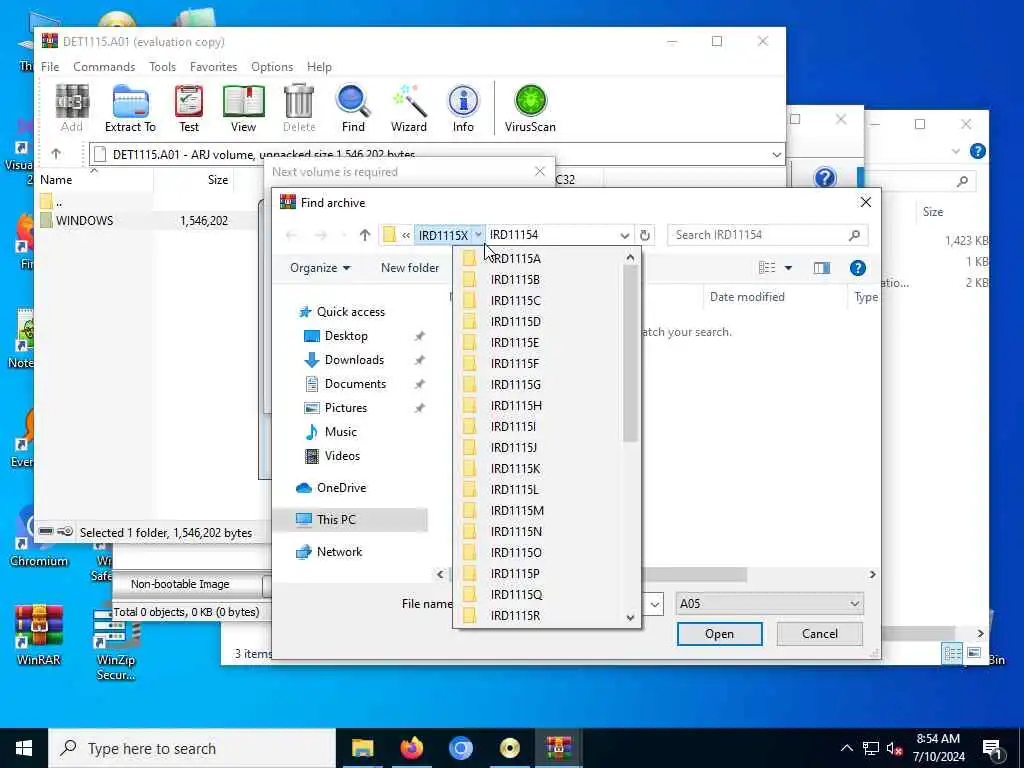Screen dimensions: 1024x768
Task: Open the help icon in Find archive dialog
Action: click(x=857, y=268)
